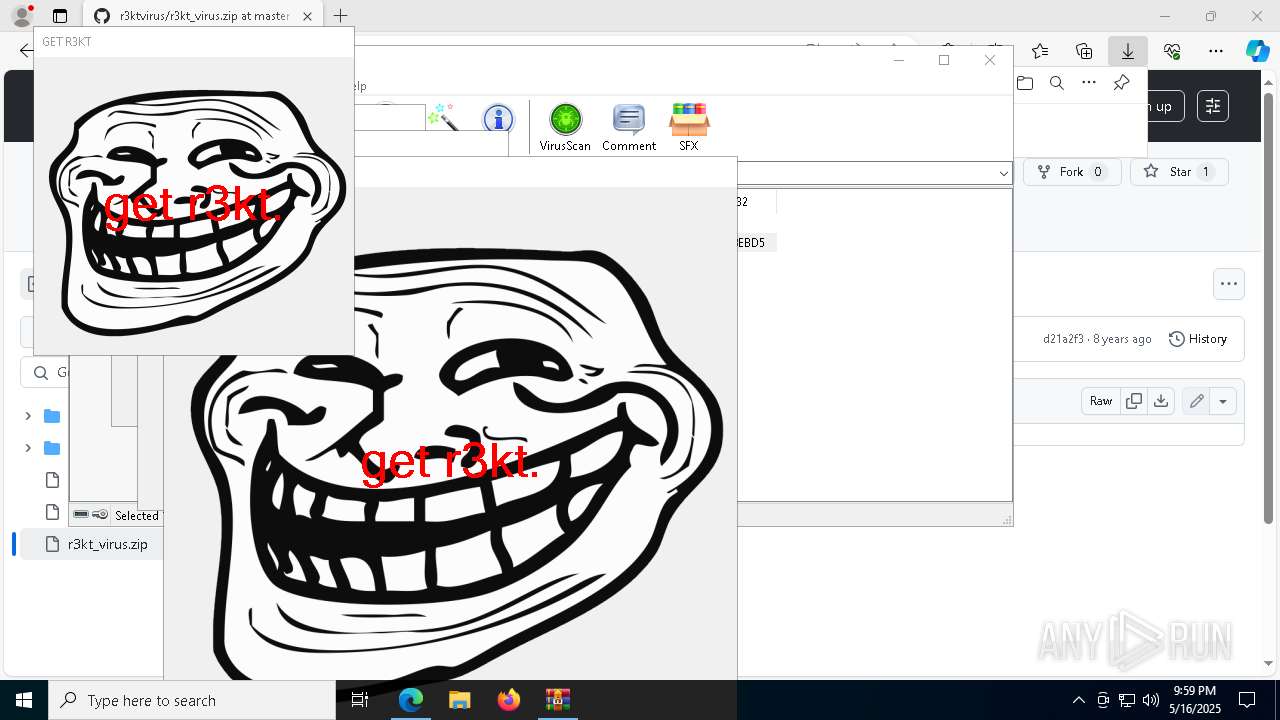Open the Edge Downloads button
The image size is (1280, 720).
1127,51
